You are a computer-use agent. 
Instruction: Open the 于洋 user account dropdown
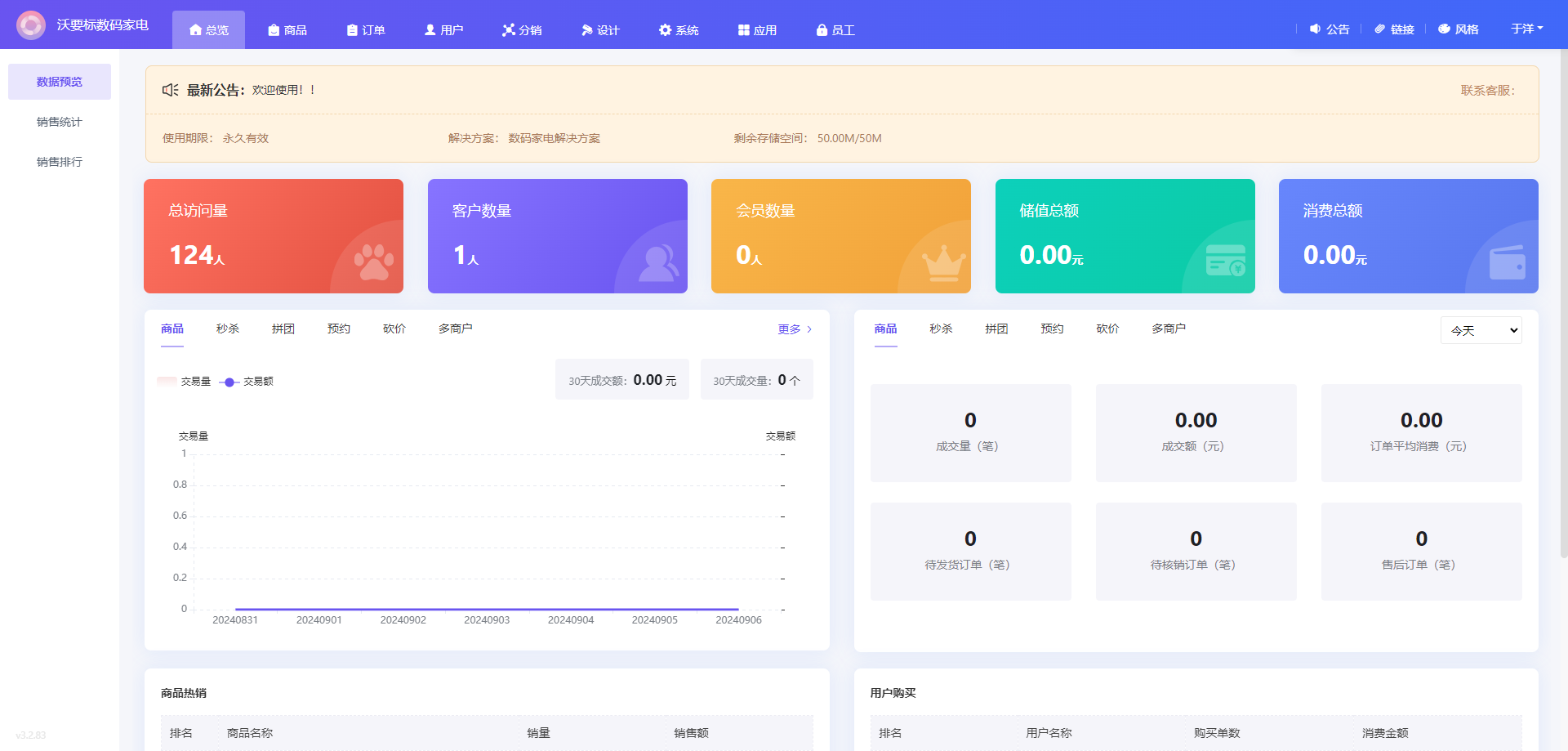tap(1526, 29)
